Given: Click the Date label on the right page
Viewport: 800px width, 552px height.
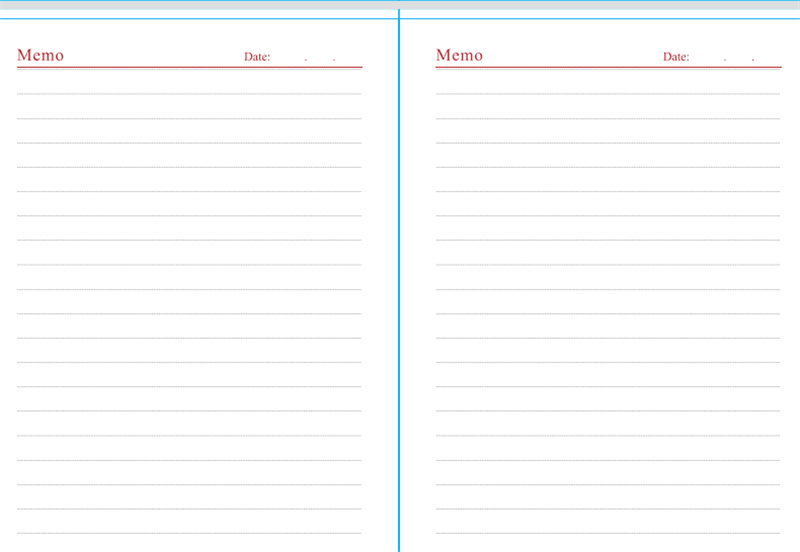Looking at the screenshot, I should [x=676, y=57].
